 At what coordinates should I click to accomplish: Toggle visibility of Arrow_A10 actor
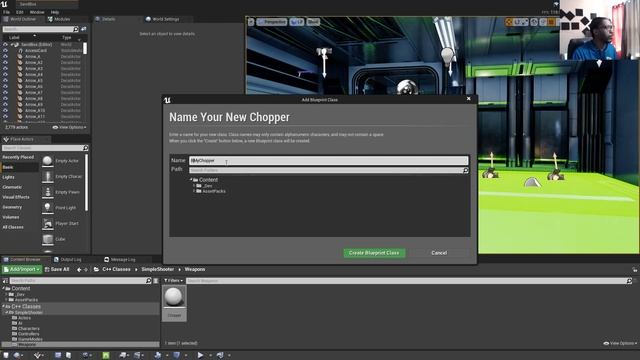5,110
